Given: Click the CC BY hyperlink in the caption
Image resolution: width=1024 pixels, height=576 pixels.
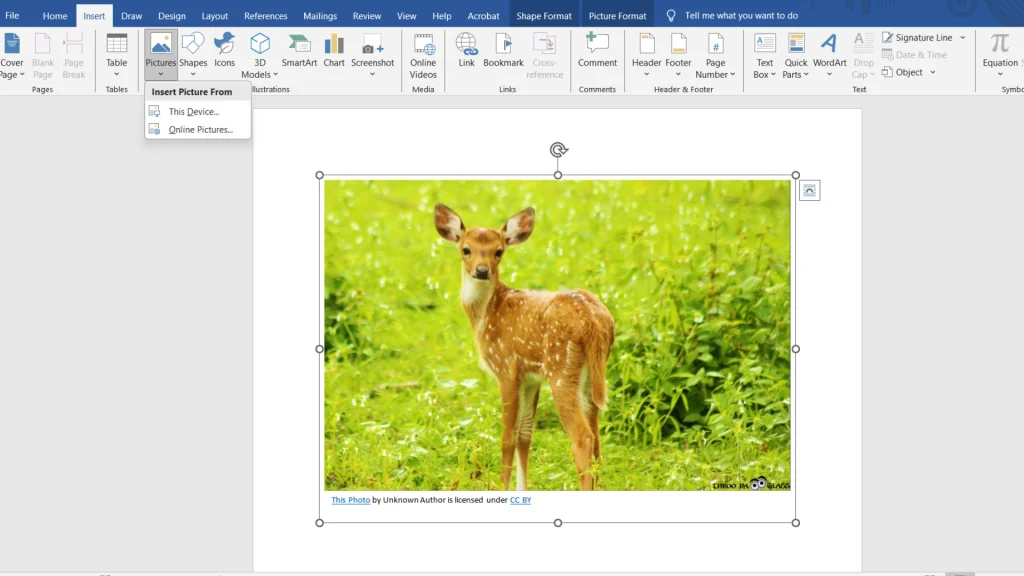Looking at the screenshot, I should tap(520, 500).
